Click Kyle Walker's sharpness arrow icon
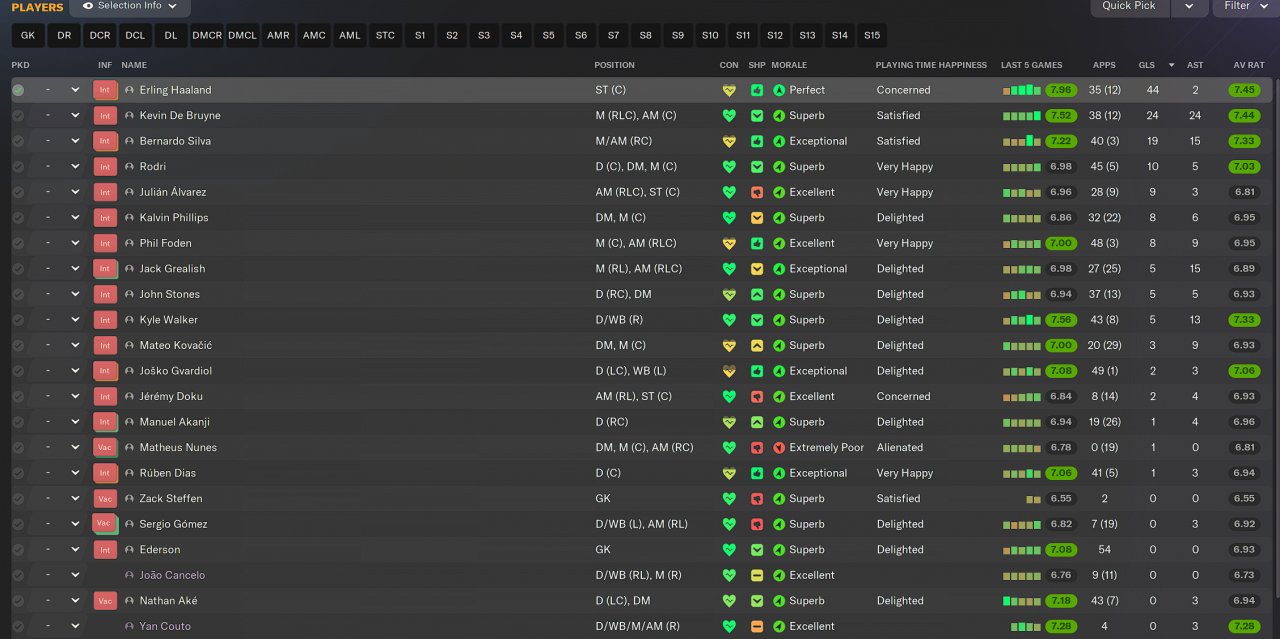The image size is (1280, 639). pyautogui.click(x=757, y=320)
